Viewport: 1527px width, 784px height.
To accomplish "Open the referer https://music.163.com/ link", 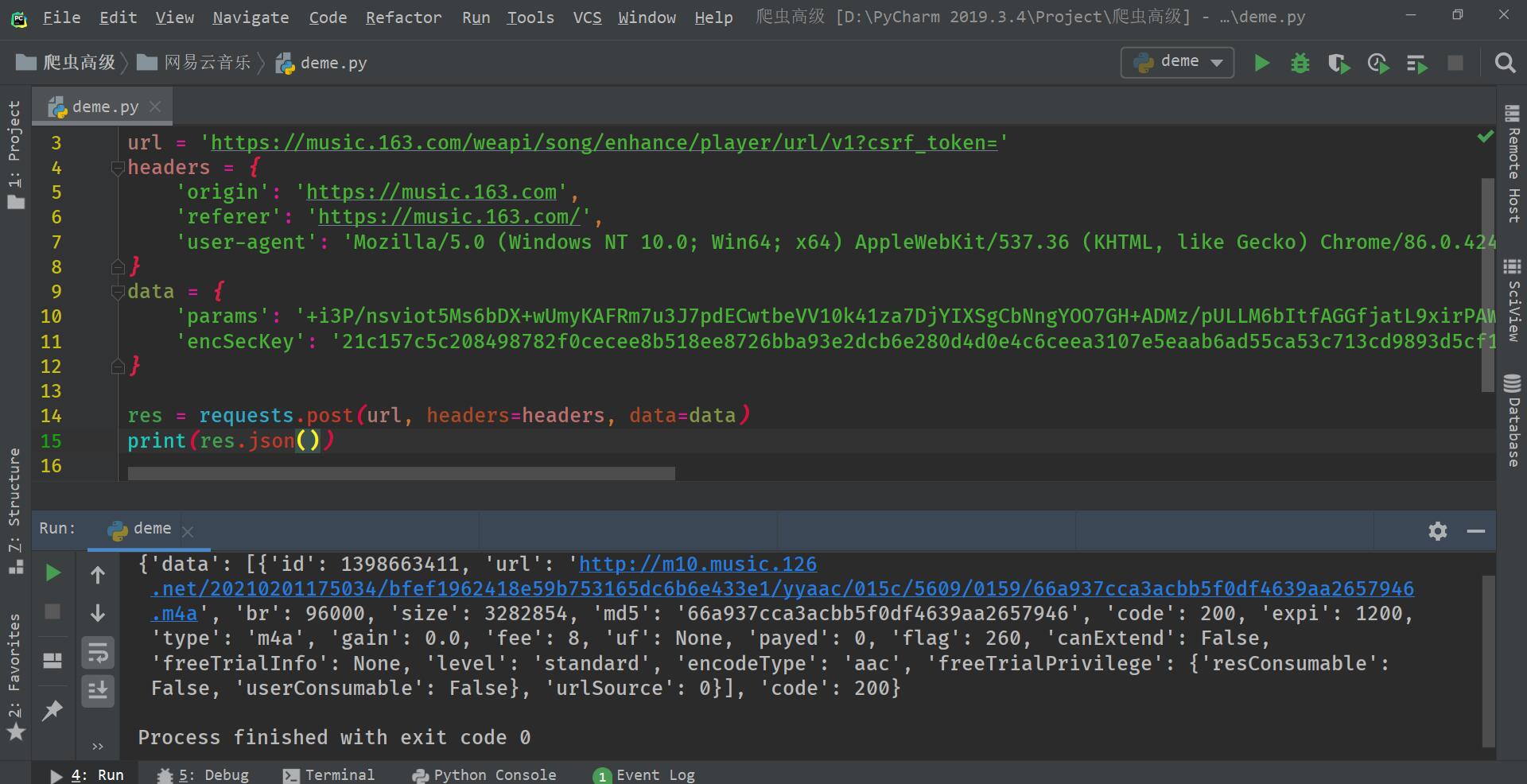I will click(449, 217).
